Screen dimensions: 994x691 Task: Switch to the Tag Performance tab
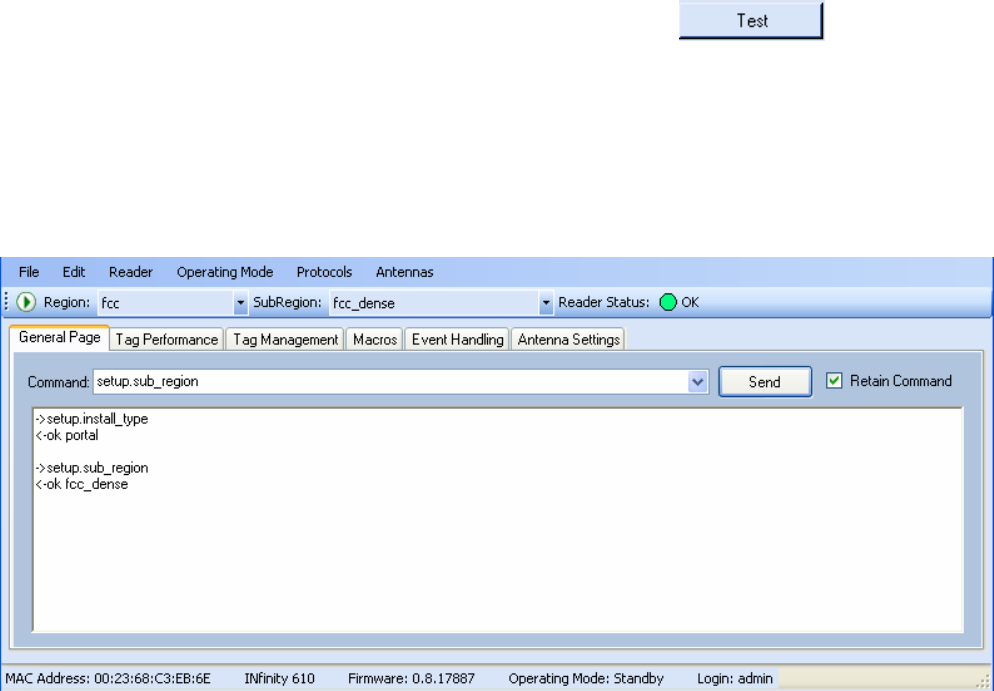(x=167, y=339)
